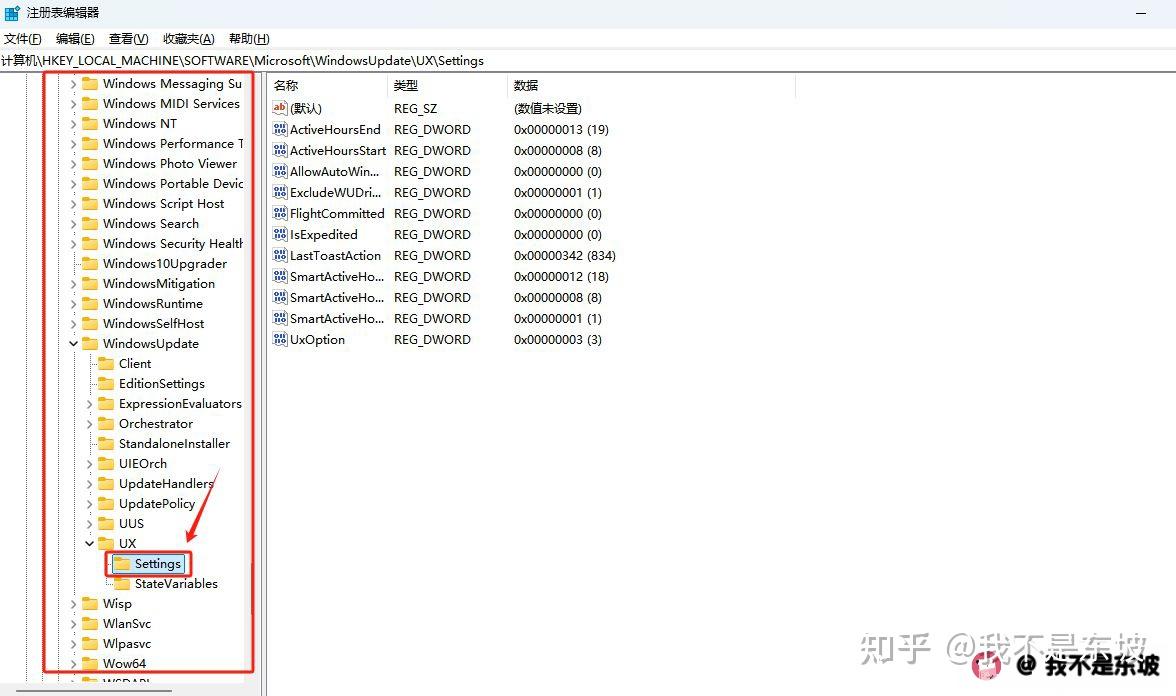The image size is (1176, 696).
Task: Select the 0x00000012 (18) data value
Action: click(561, 277)
